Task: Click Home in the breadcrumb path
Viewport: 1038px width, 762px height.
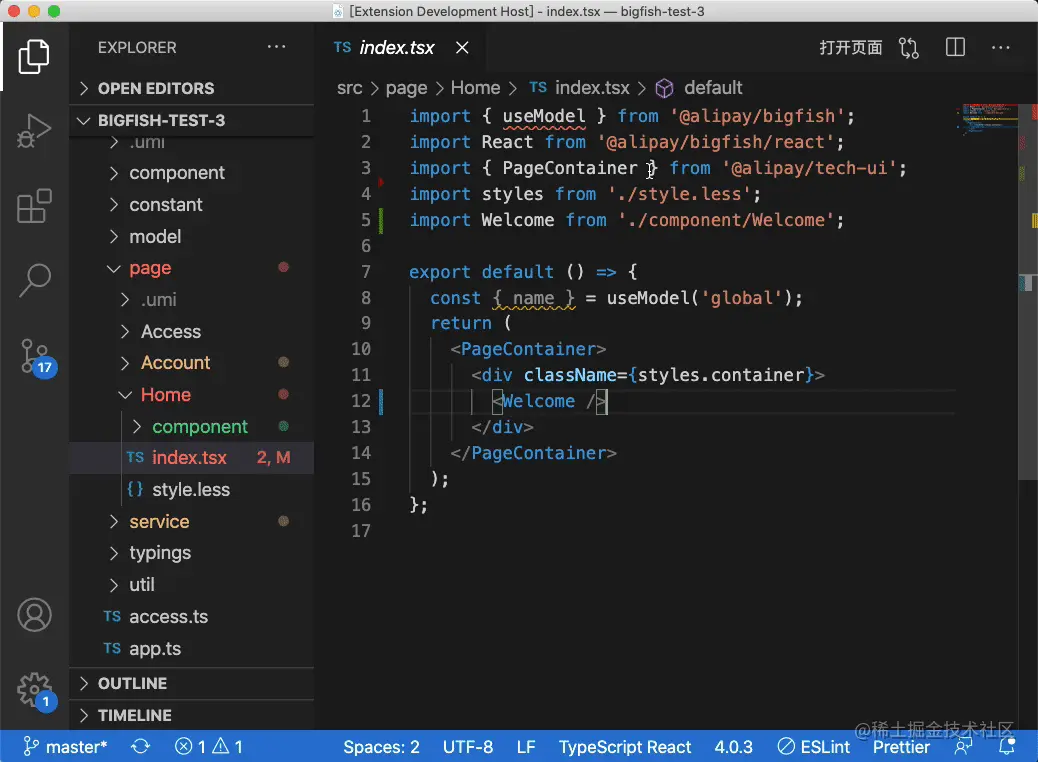Action: click(x=475, y=87)
